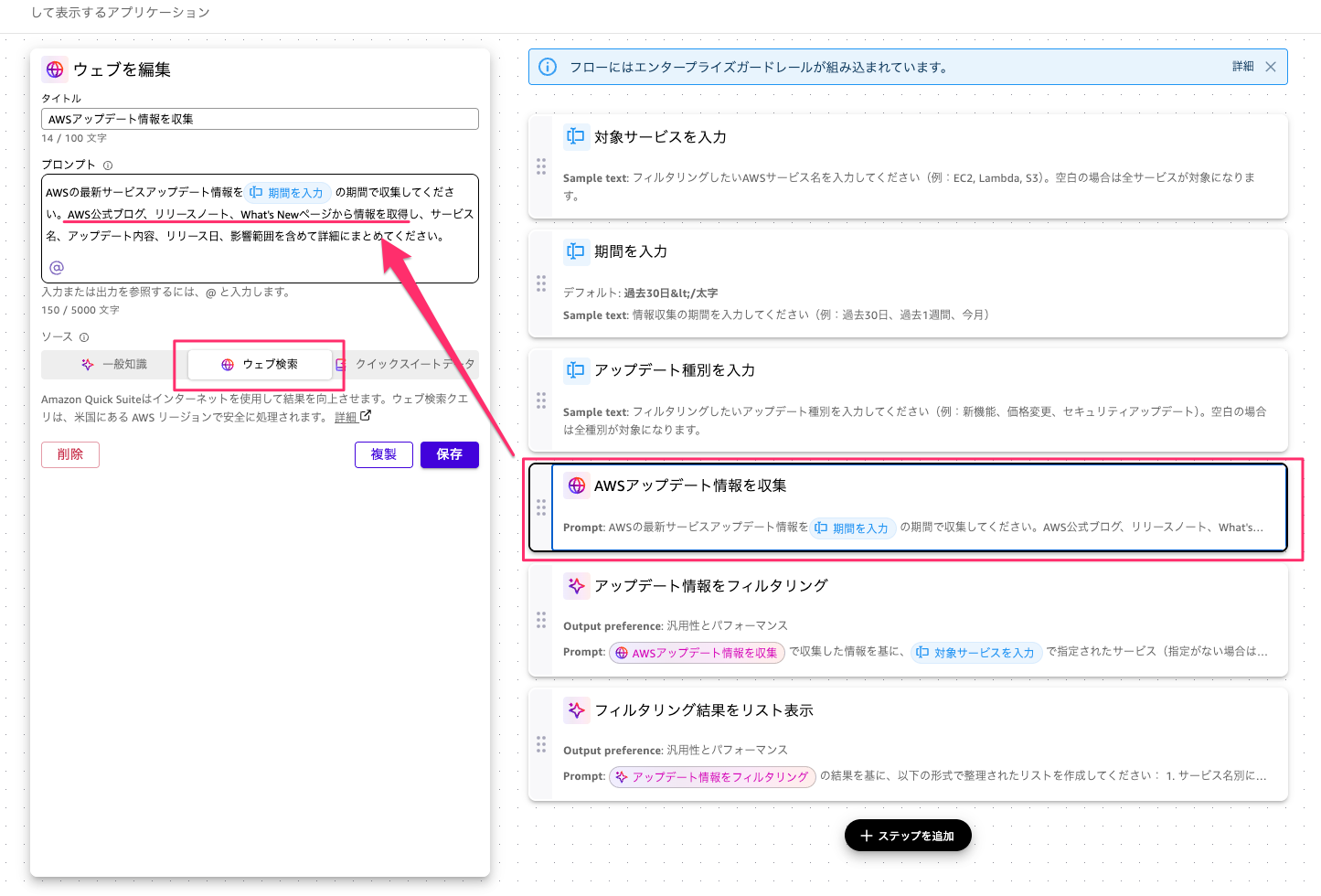Click the @ mention icon in prompt box

(x=57, y=268)
